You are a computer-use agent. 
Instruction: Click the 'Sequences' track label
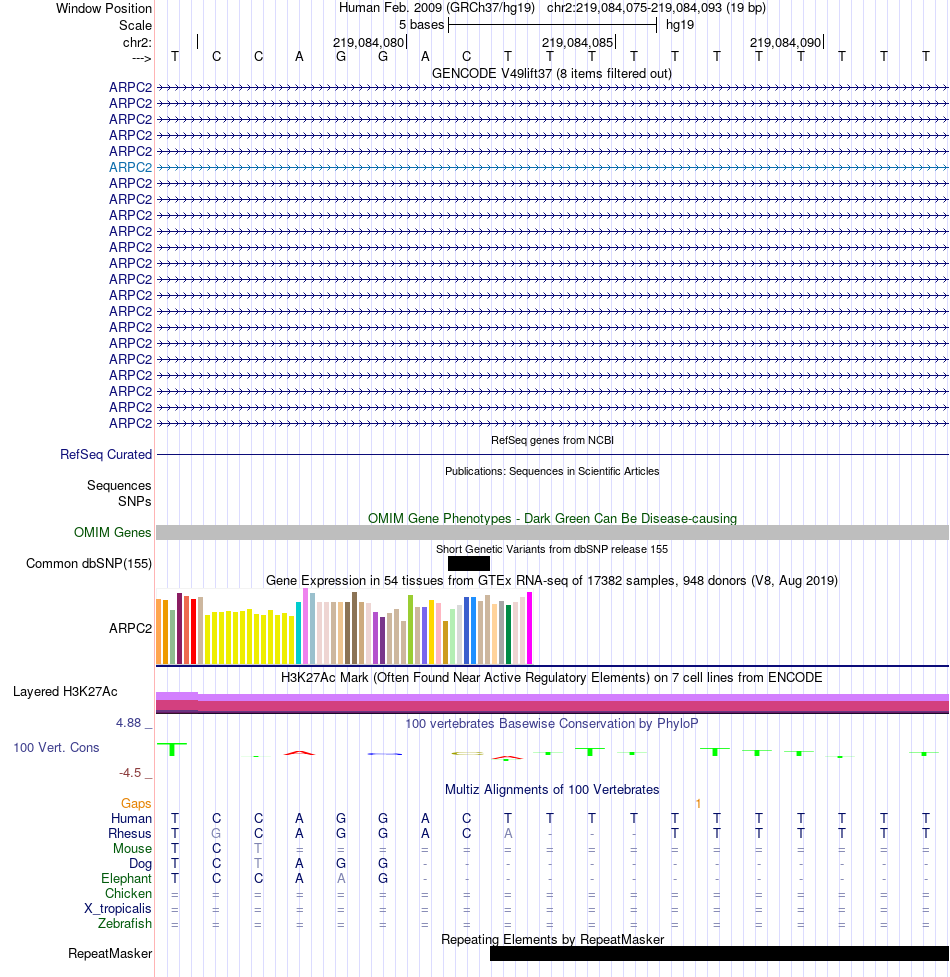(x=119, y=485)
